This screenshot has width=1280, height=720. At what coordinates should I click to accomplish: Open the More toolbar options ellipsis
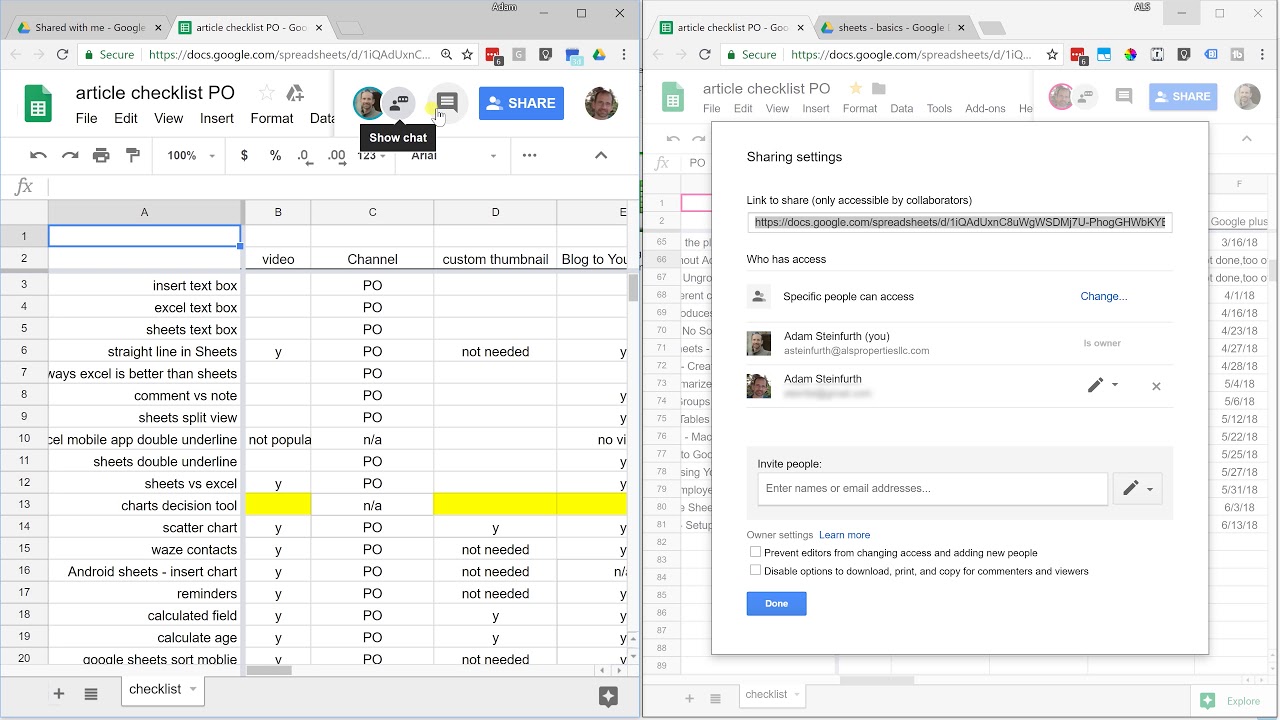[530, 155]
